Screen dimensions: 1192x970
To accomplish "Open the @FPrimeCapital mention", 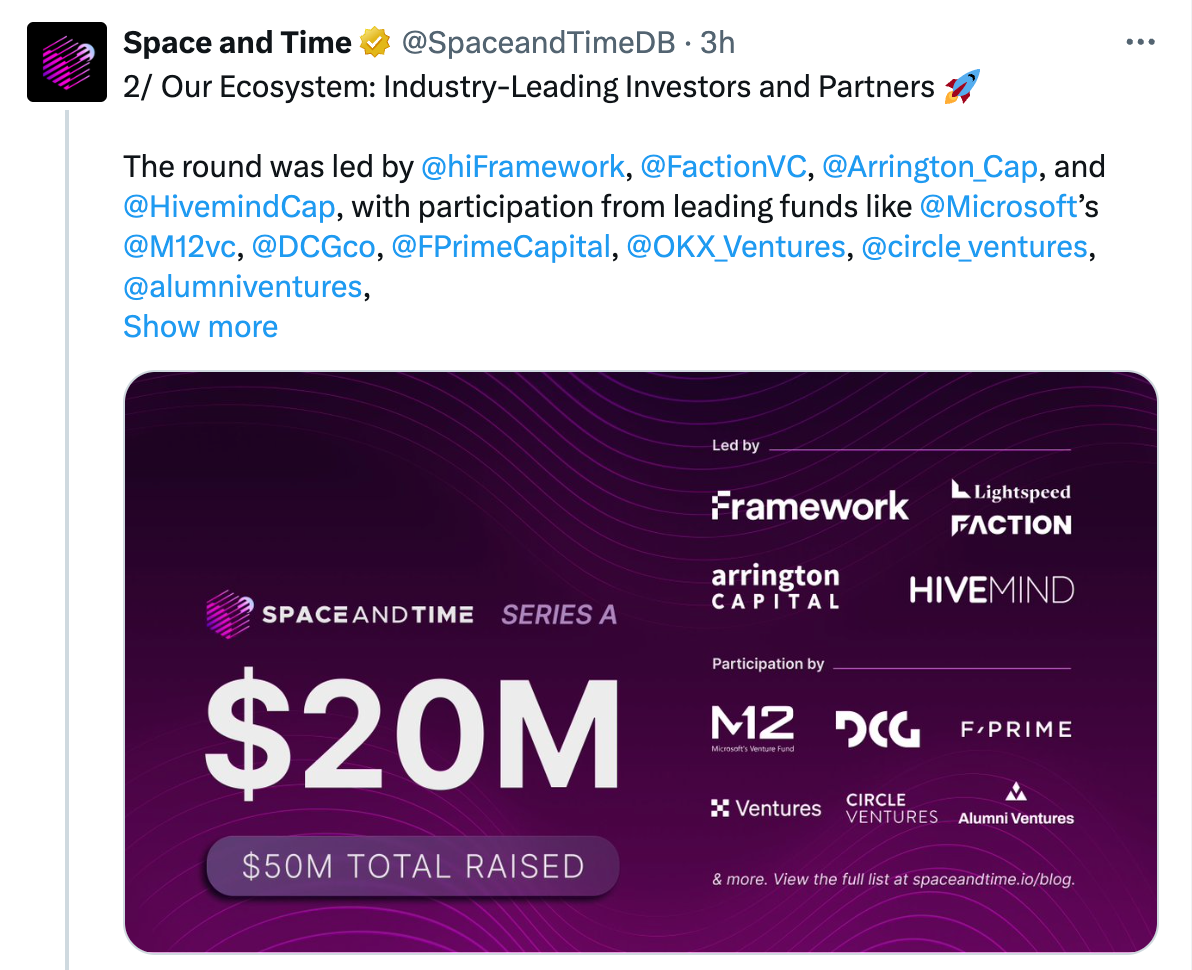I will pos(500,247).
